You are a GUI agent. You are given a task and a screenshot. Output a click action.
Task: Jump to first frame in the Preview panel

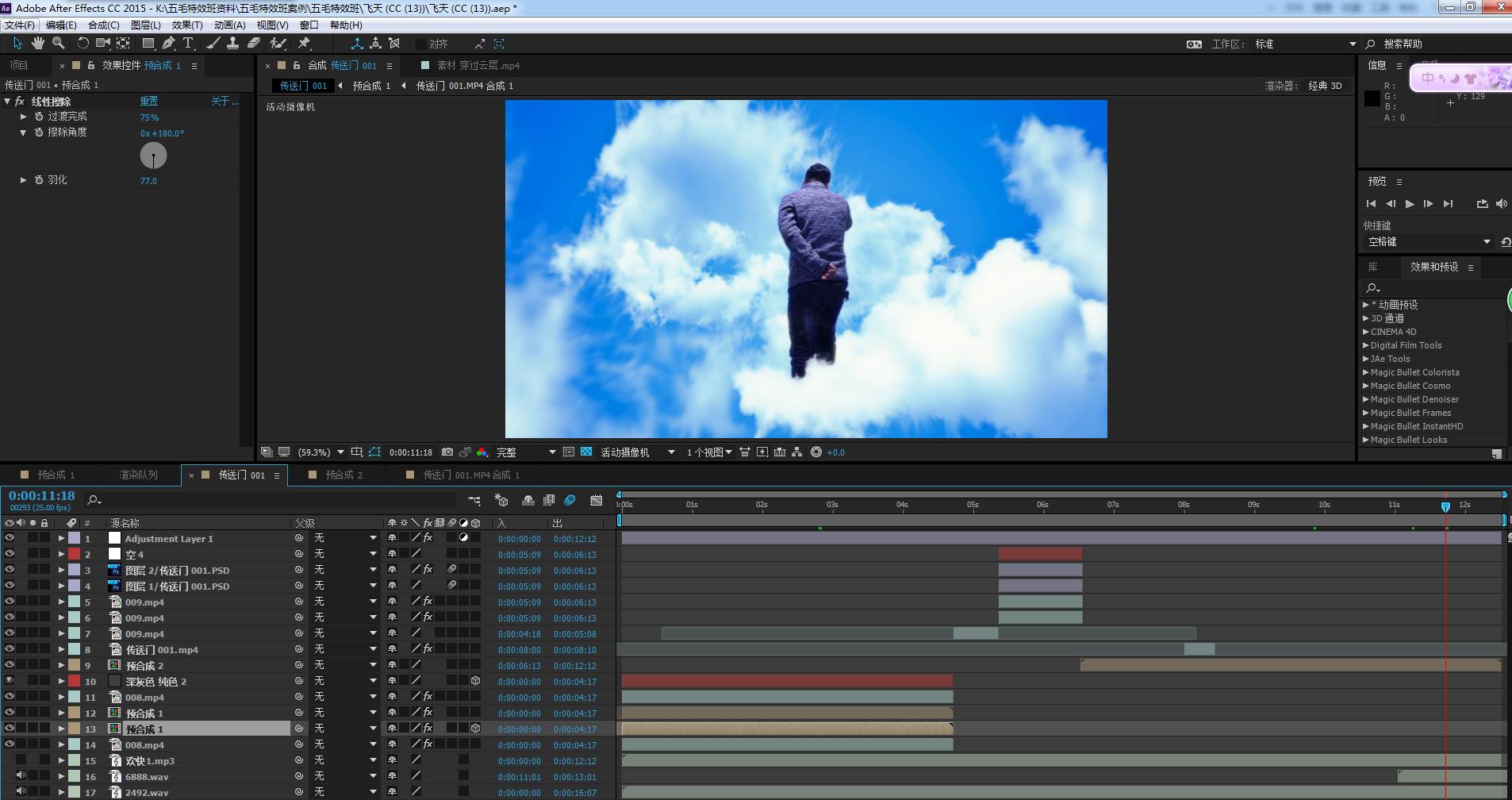tap(1371, 204)
